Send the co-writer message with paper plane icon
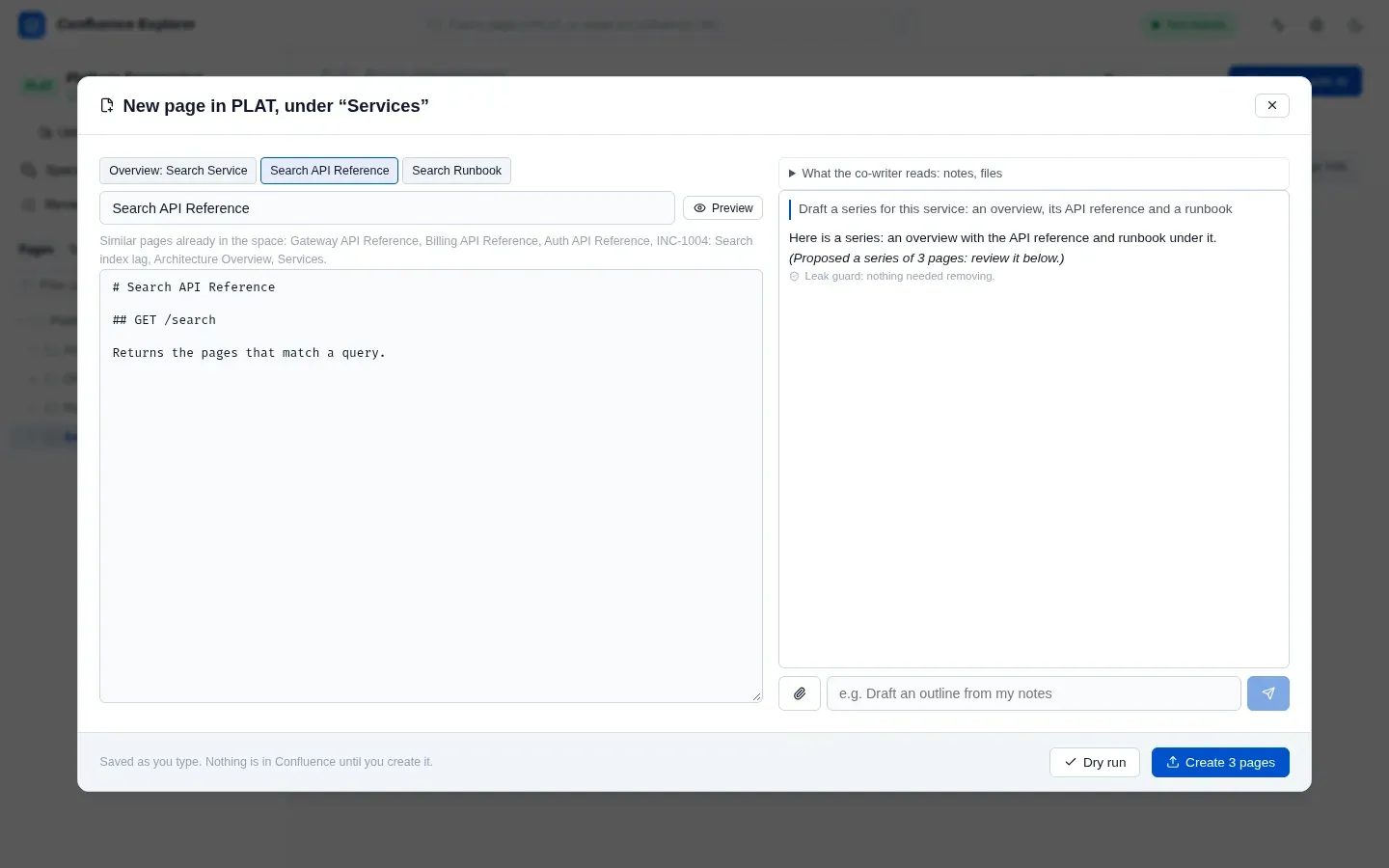 [x=1268, y=693]
